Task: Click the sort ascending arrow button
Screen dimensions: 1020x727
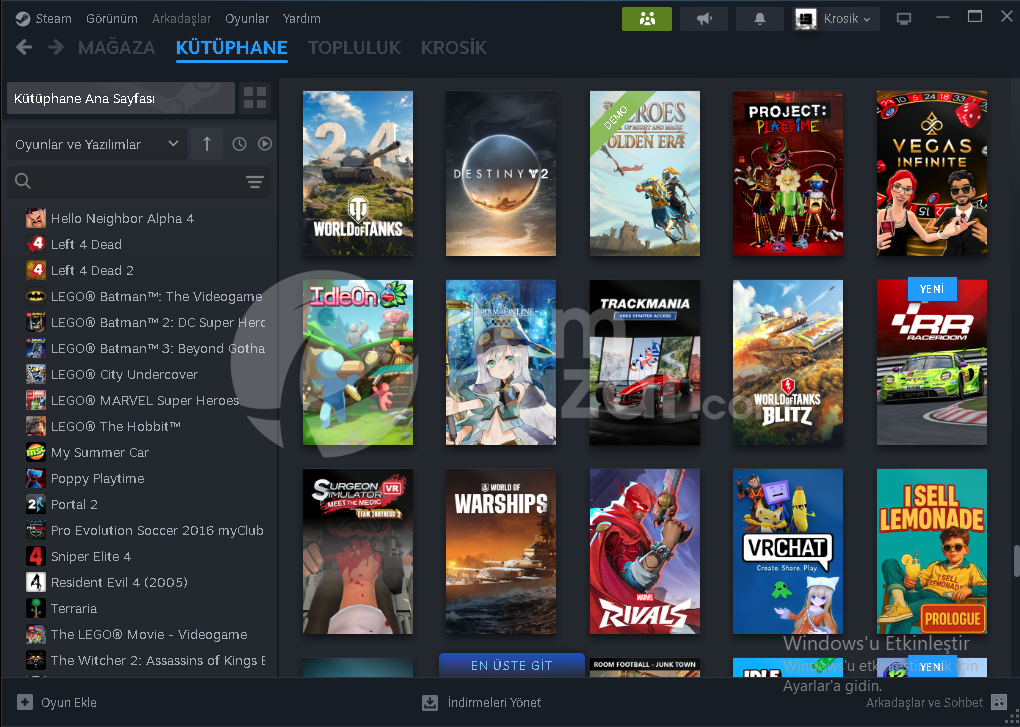Action: point(207,144)
